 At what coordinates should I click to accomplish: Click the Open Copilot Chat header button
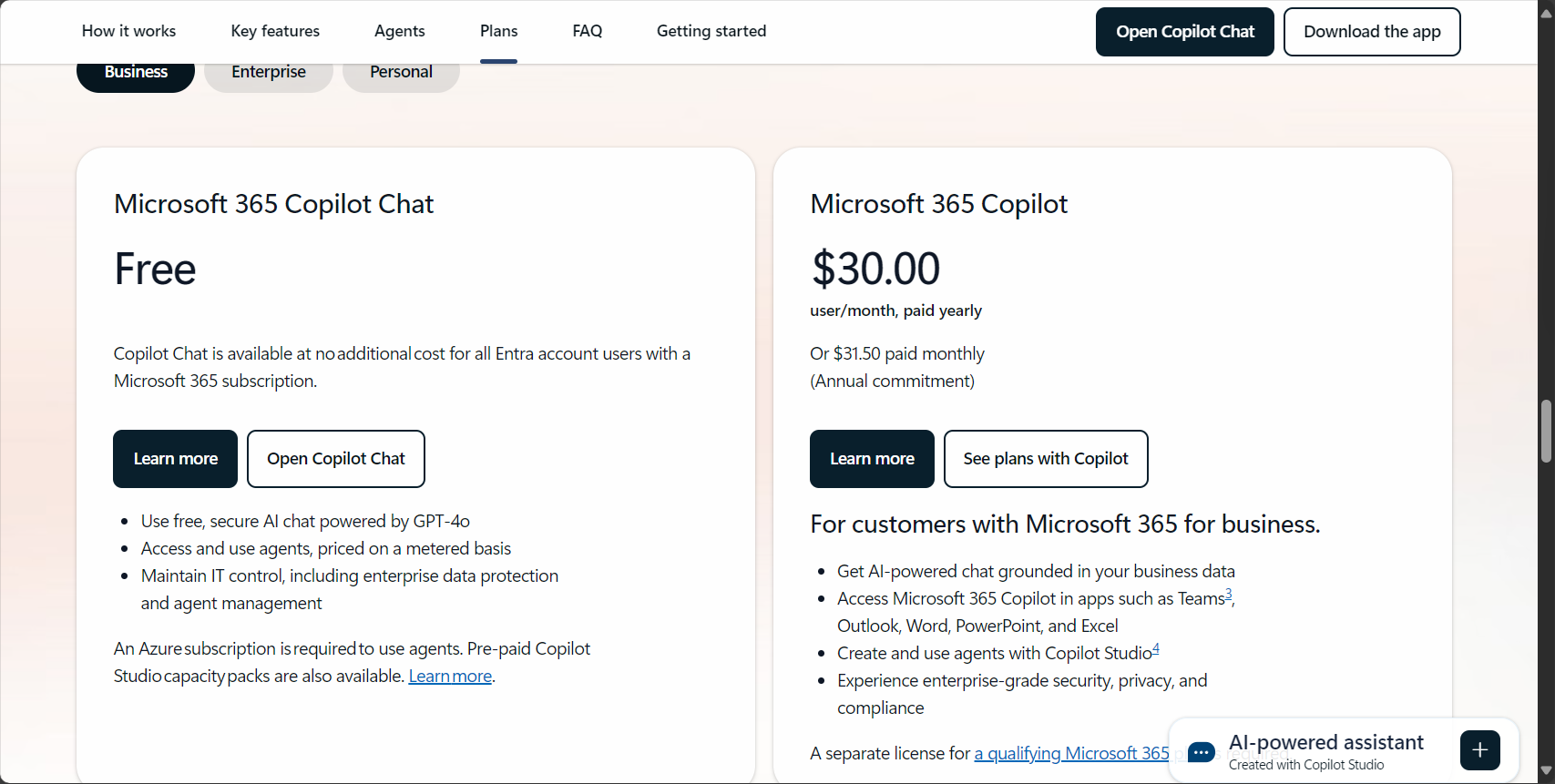point(1185,32)
